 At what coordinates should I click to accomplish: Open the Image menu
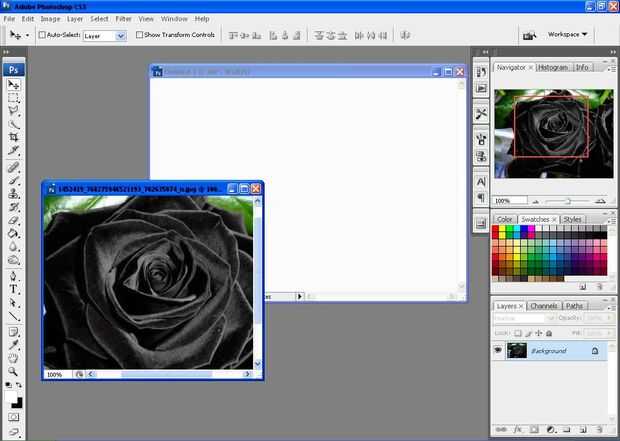(50, 19)
